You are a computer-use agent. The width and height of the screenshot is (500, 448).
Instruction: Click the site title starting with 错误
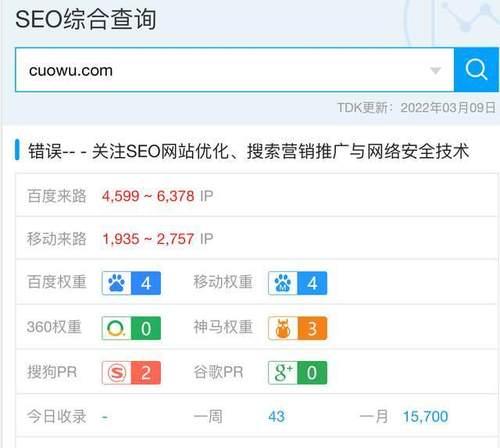[x=248, y=151]
